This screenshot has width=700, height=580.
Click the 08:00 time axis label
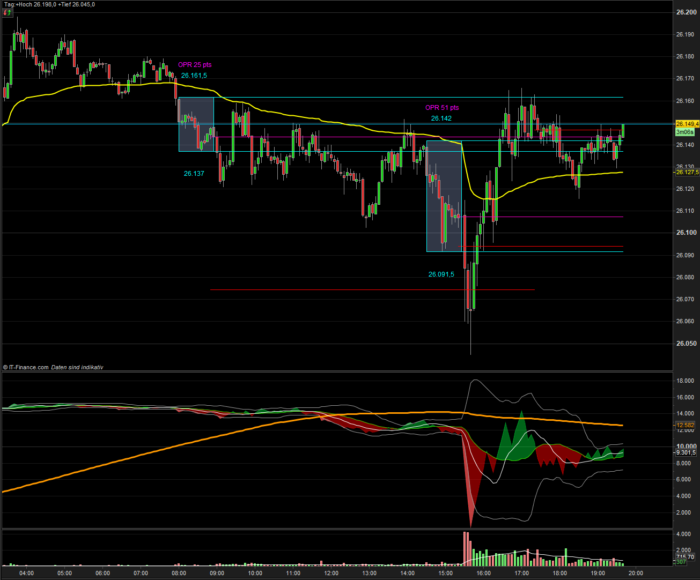(179, 573)
